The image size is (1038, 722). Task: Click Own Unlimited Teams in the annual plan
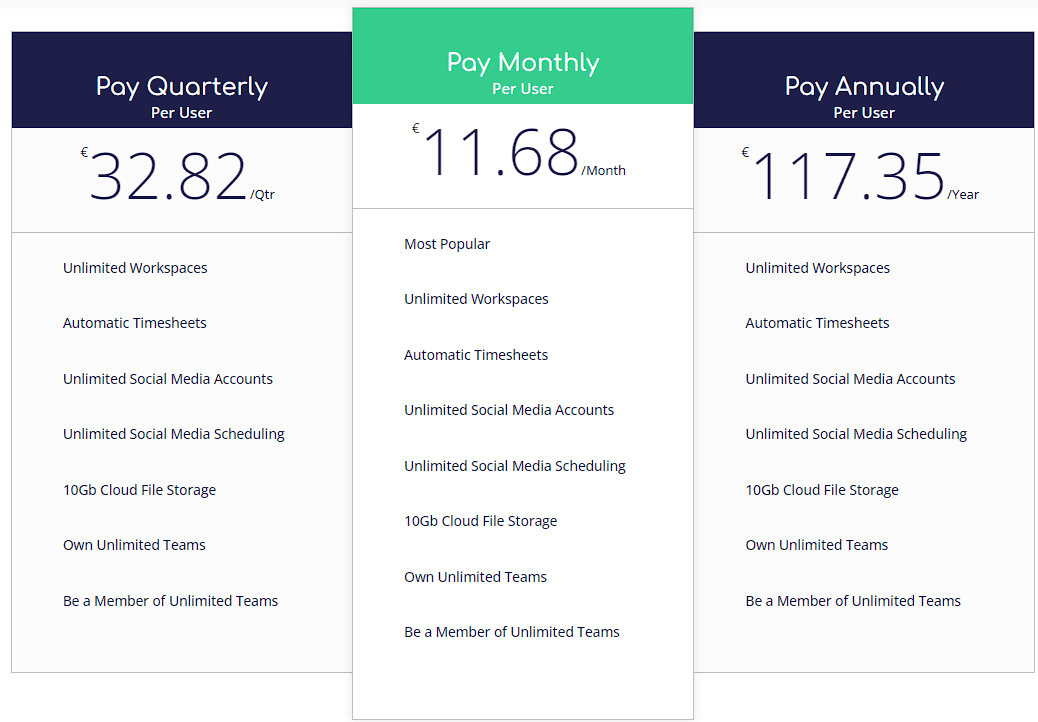pos(816,544)
